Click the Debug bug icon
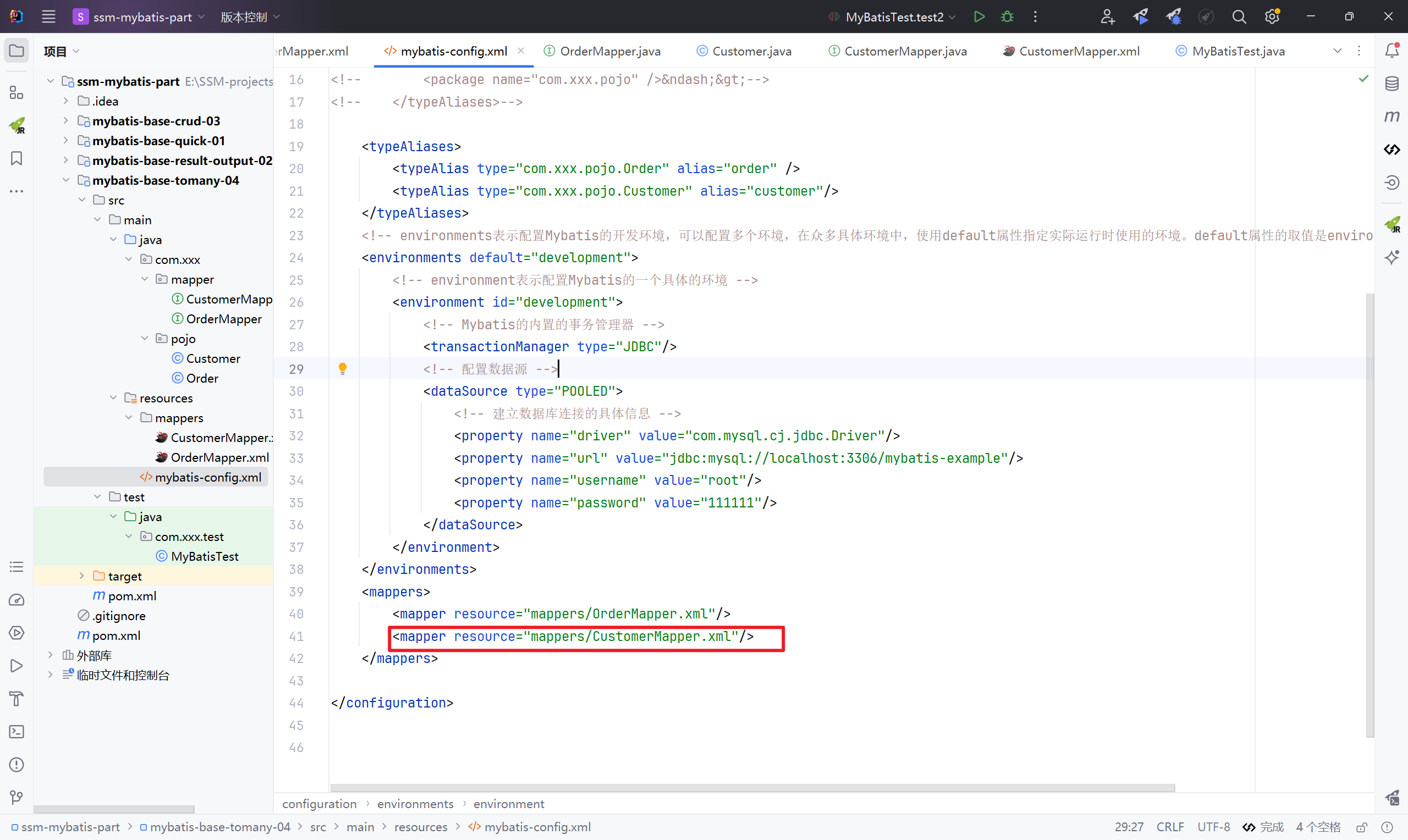This screenshot has width=1408, height=840. (1007, 16)
